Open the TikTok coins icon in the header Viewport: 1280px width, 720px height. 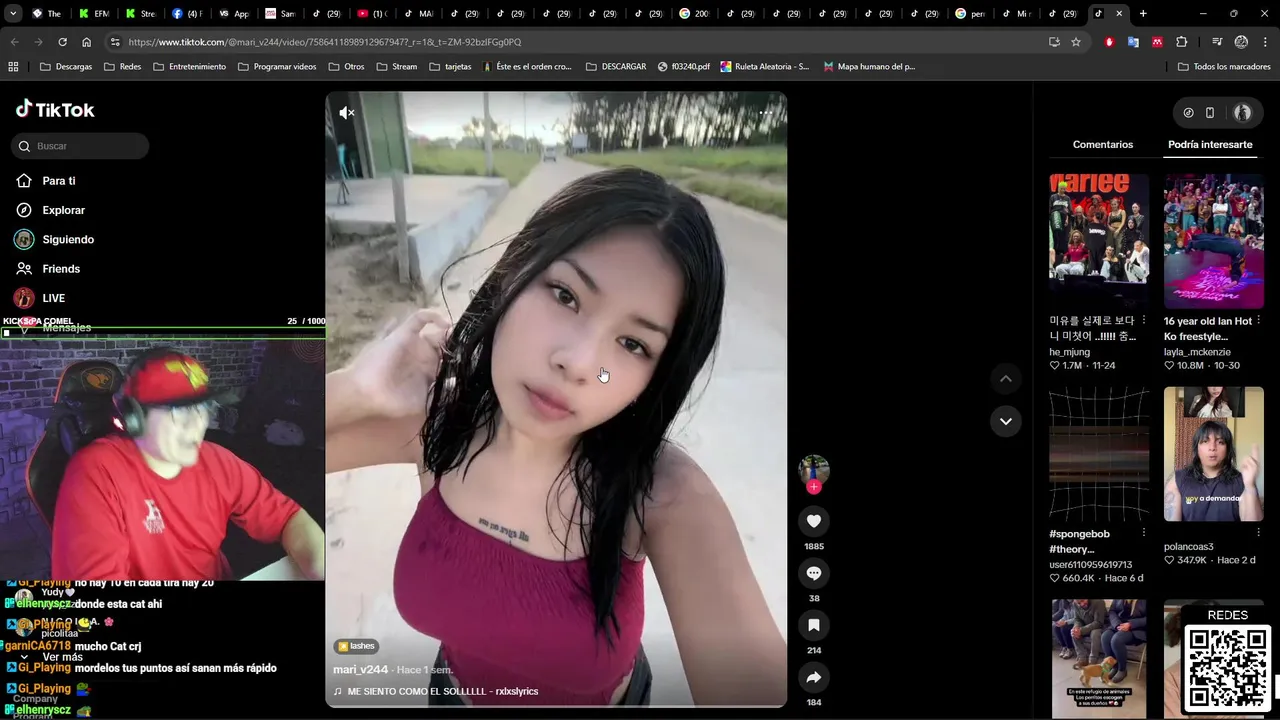[1188, 113]
